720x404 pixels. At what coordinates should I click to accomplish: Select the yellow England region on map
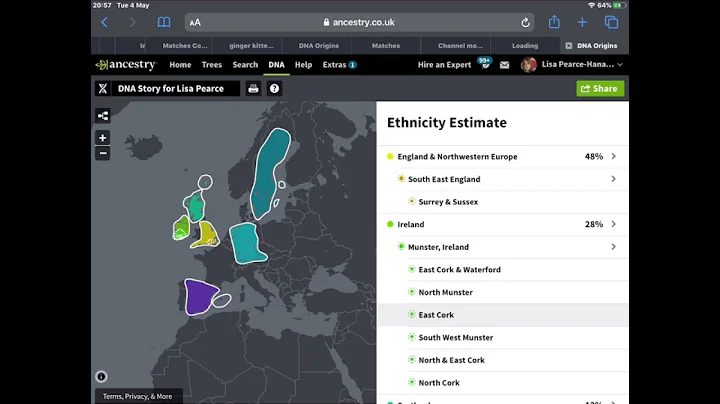tap(207, 234)
